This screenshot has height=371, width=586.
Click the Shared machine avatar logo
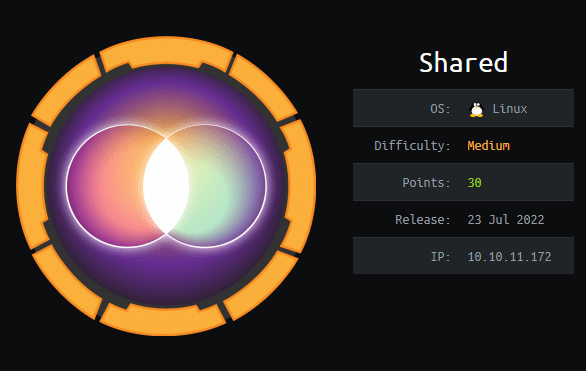tap(166, 186)
